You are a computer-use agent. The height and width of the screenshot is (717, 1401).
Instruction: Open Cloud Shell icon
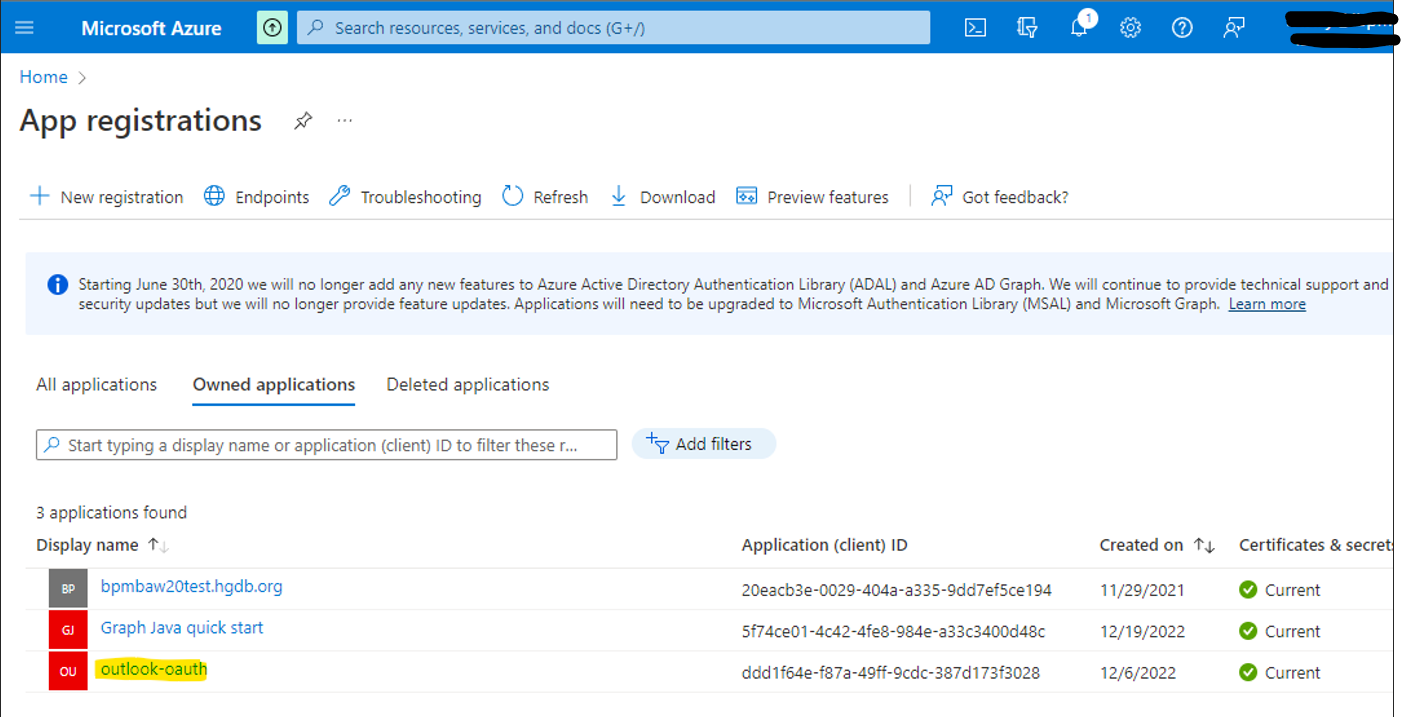click(x=975, y=28)
